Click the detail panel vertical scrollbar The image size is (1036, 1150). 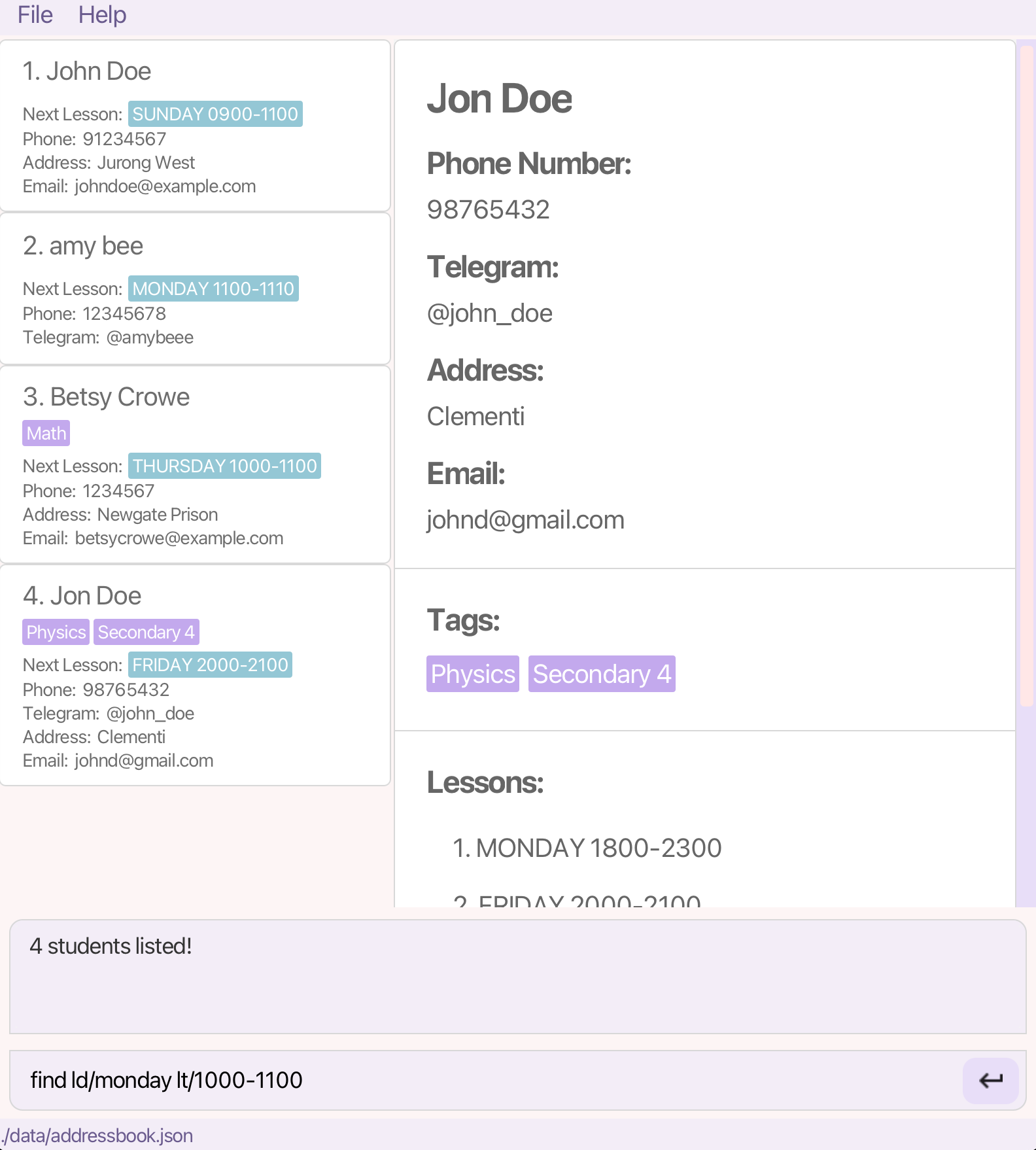coord(1026,375)
